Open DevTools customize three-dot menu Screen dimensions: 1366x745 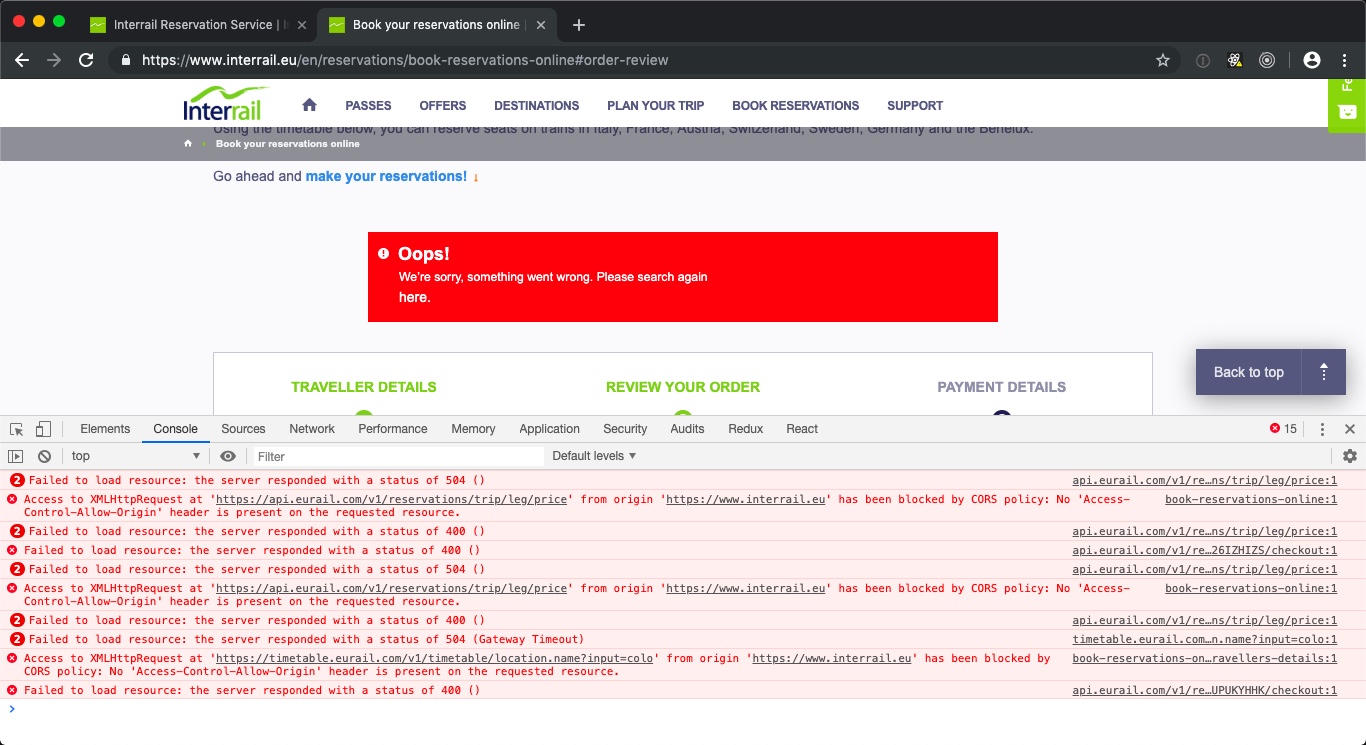pos(1322,429)
